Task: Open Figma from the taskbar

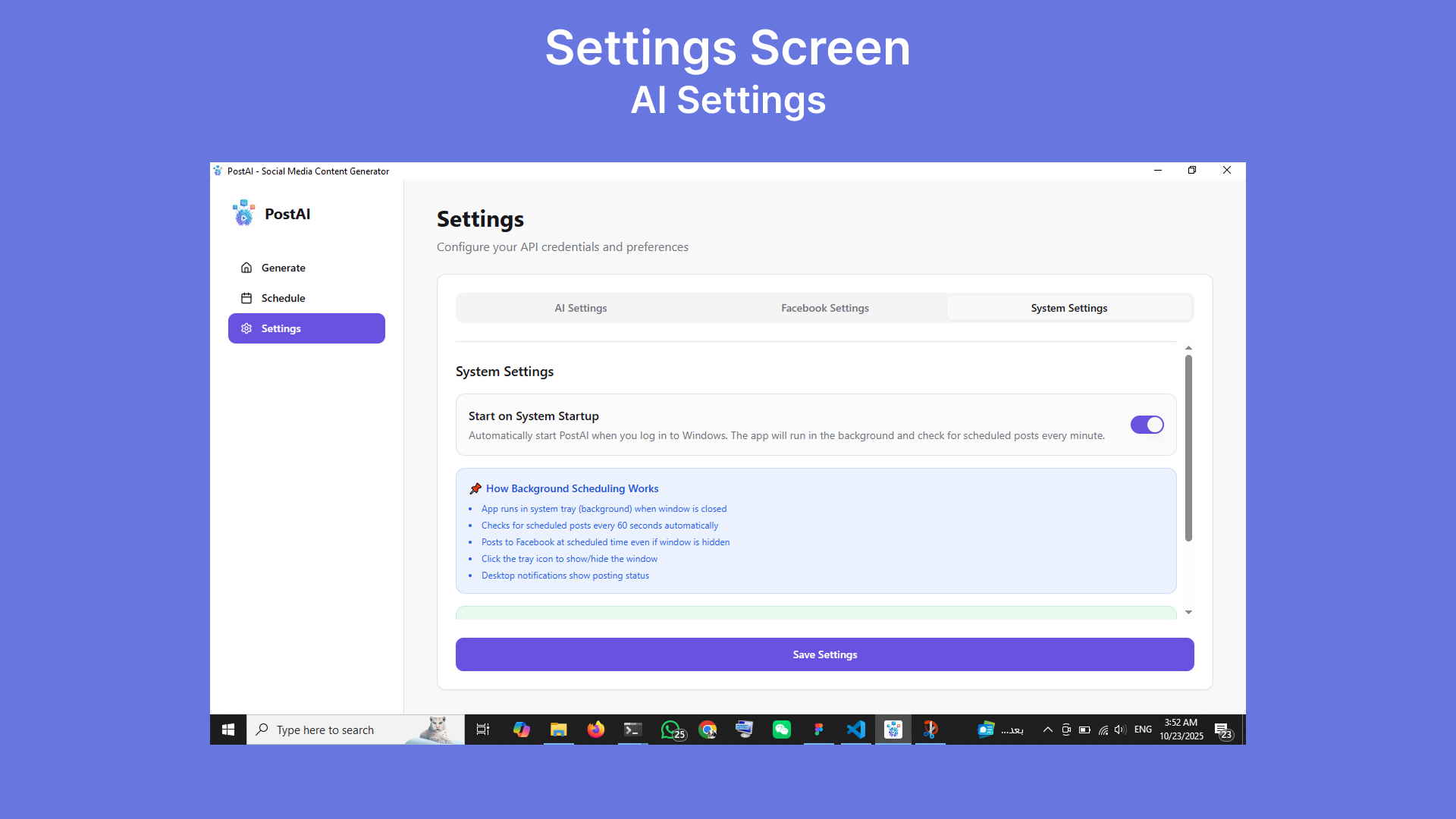Action: point(818,730)
